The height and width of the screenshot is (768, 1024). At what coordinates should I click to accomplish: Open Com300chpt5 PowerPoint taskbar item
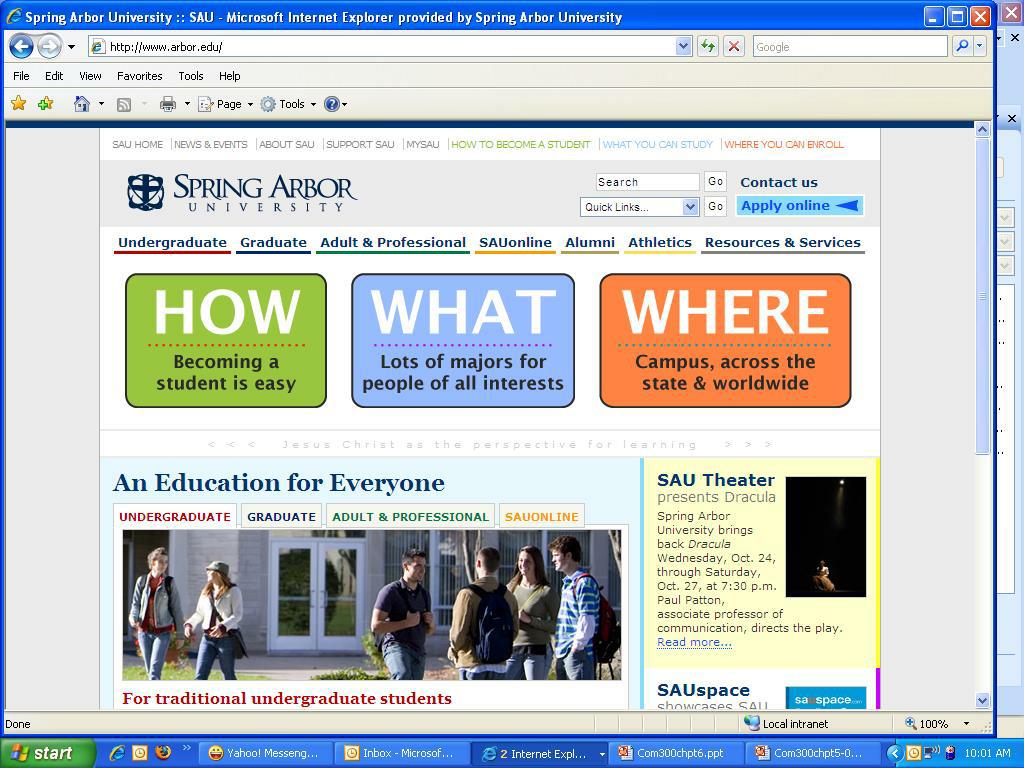812,753
